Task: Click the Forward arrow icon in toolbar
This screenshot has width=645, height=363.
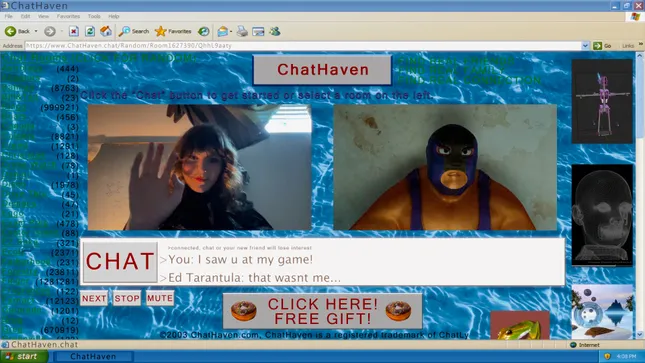Action: tap(50, 31)
